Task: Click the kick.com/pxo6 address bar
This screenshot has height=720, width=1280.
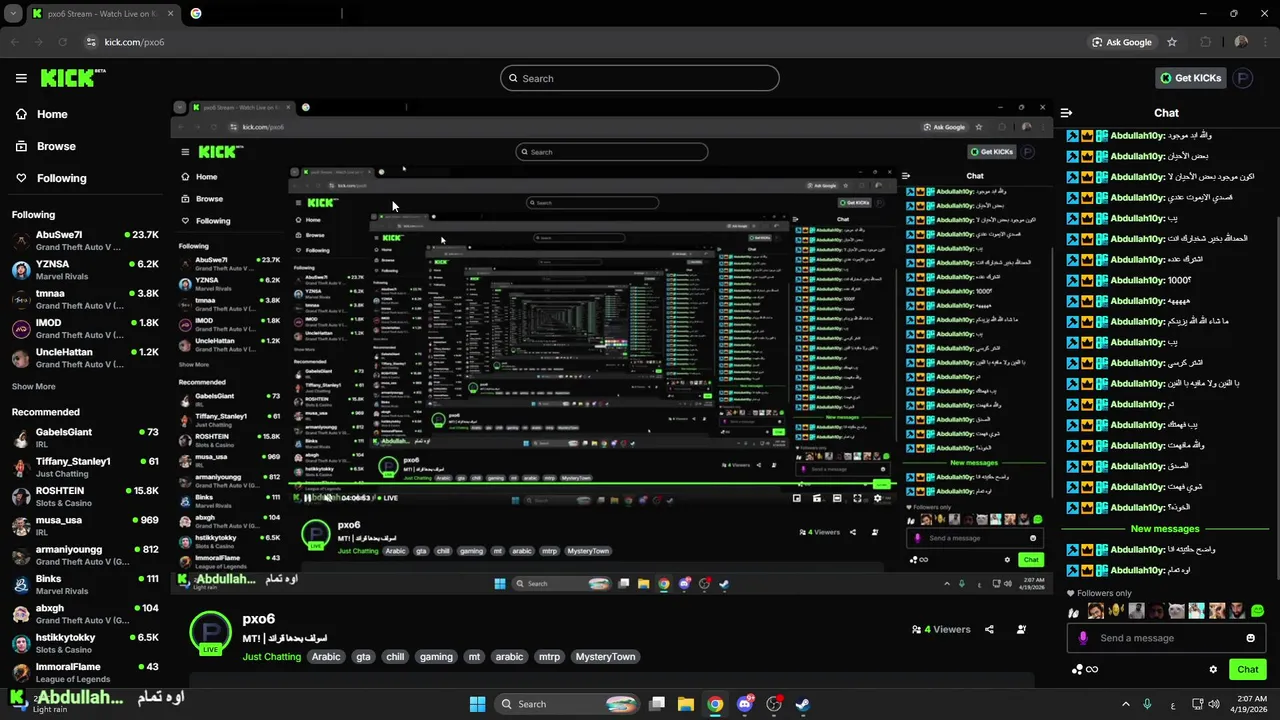Action: click(x=134, y=42)
